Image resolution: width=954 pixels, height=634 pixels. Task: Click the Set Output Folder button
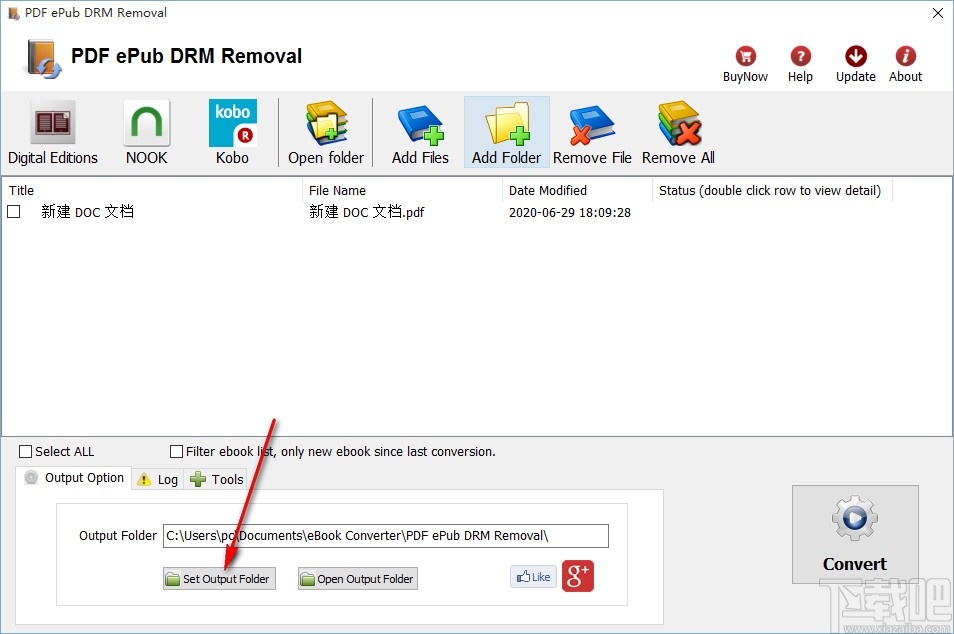[x=219, y=579]
